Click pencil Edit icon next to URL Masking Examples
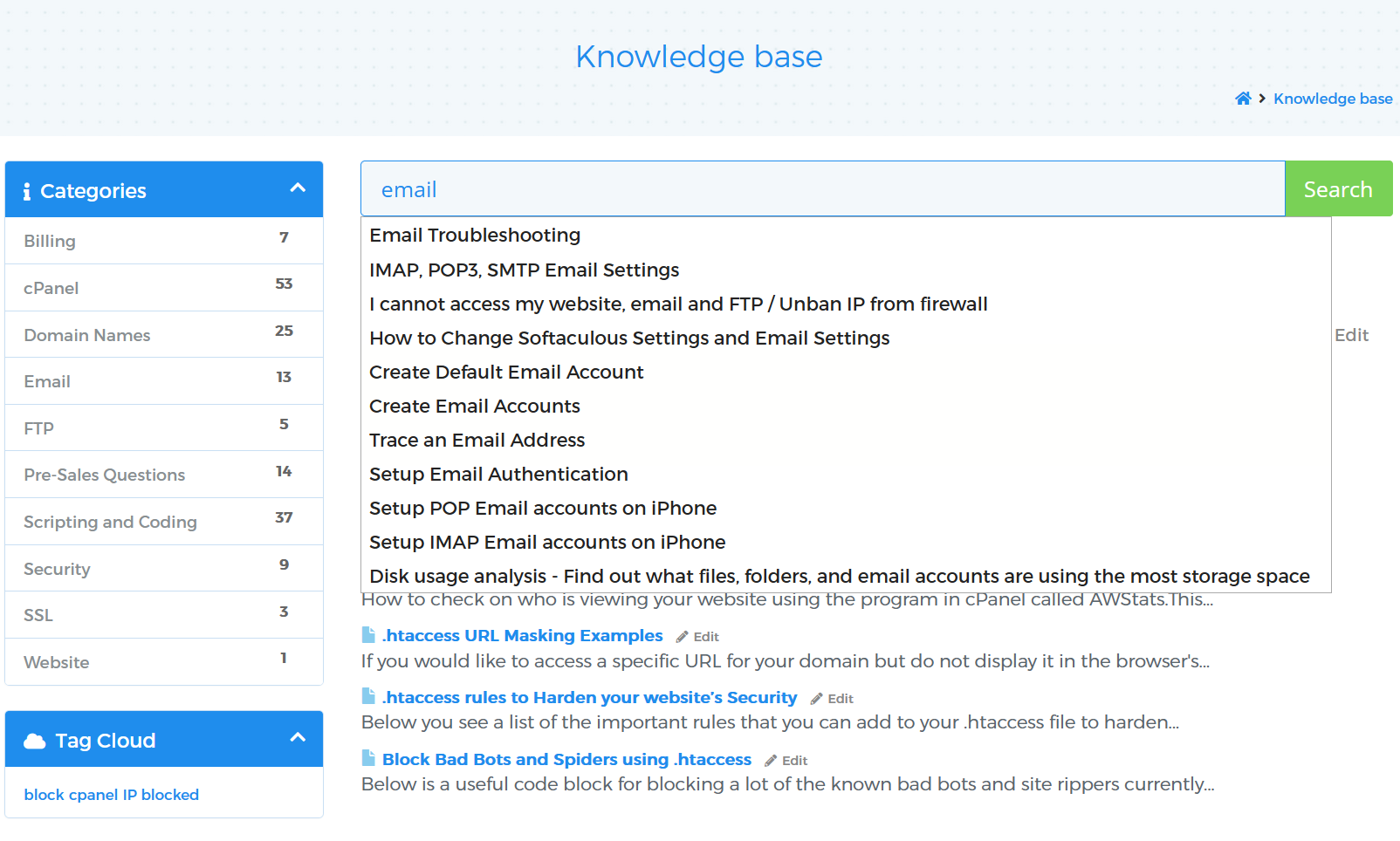 [x=683, y=637]
